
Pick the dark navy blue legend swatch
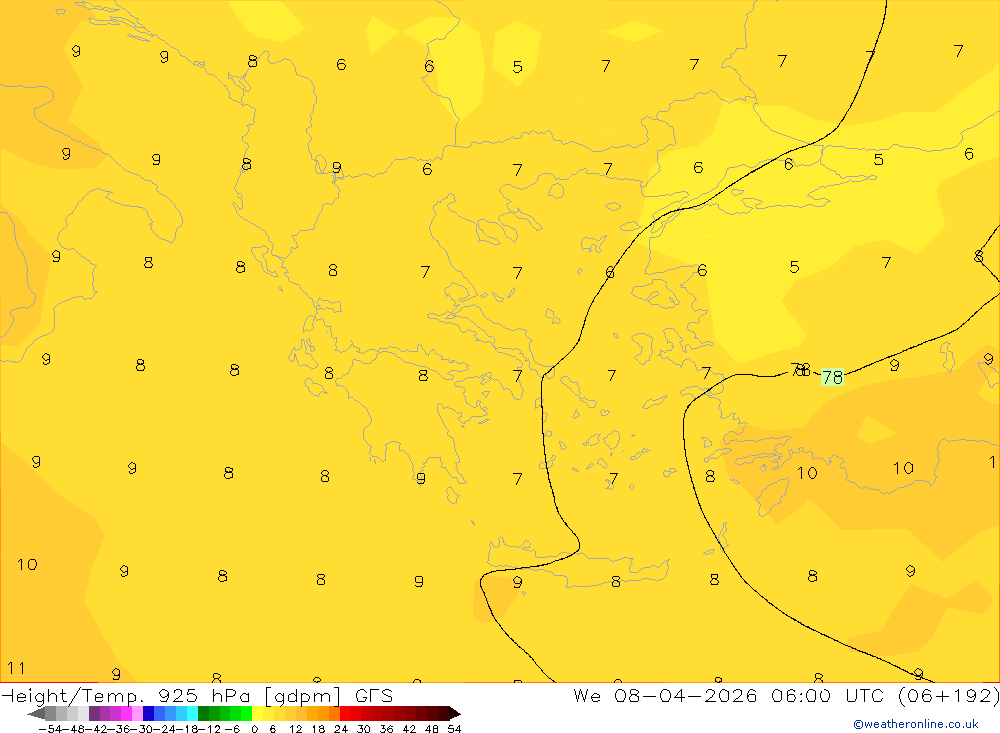coord(148,714)
